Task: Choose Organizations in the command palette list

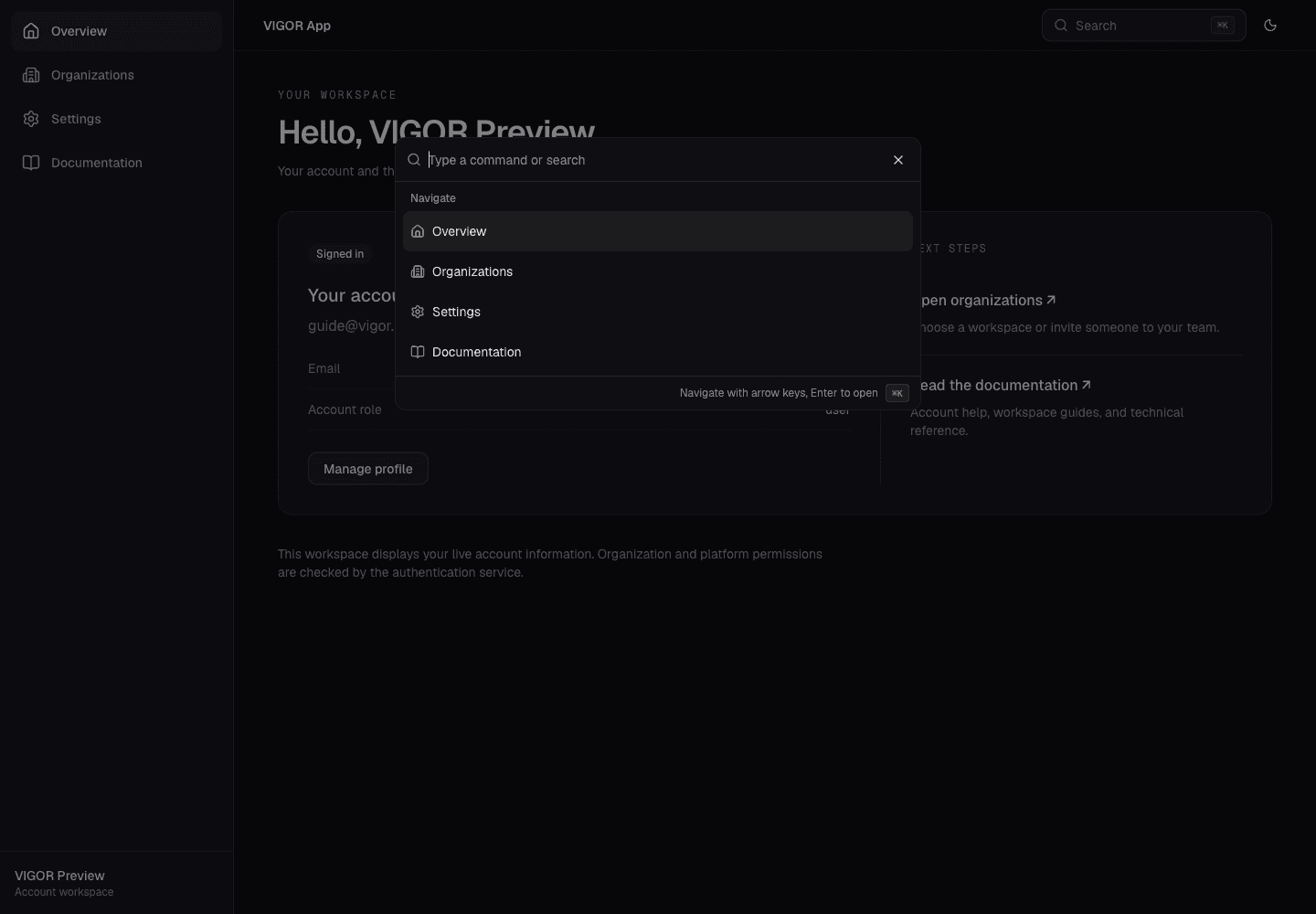Action: [x=658, y=271]
